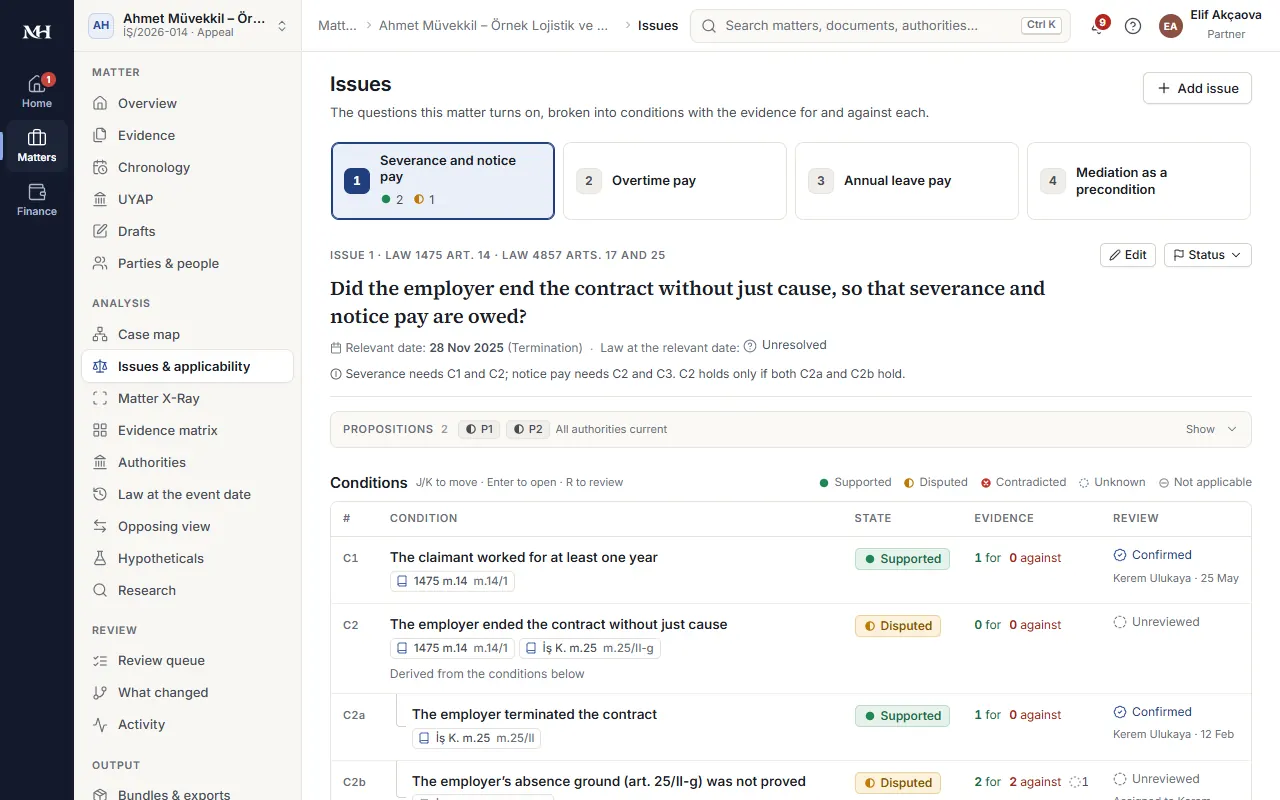
Task: Open the help question mark icon
Action: pyautogui.click(x=1133, y=26)
